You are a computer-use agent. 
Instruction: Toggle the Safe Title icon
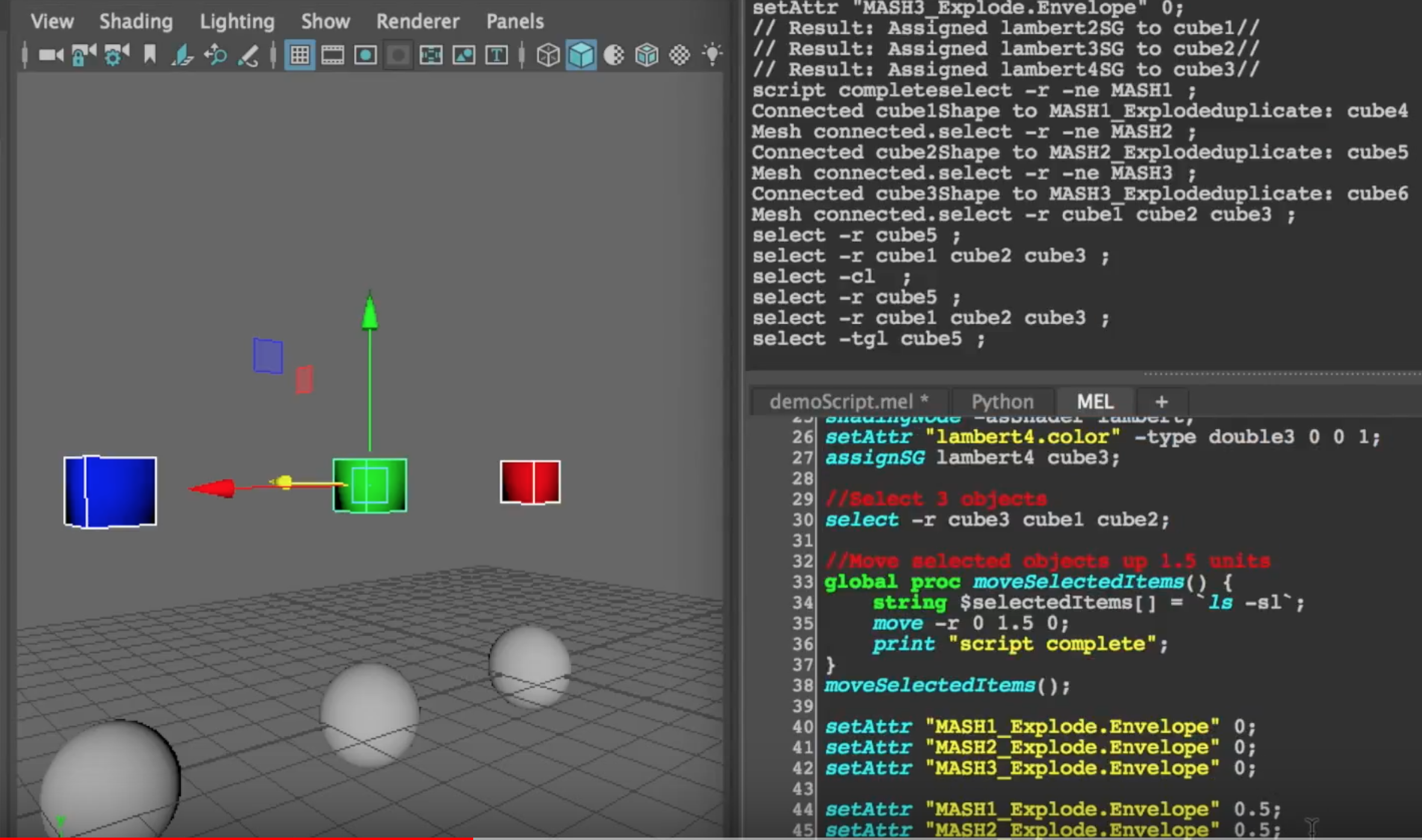pos(496,55)
